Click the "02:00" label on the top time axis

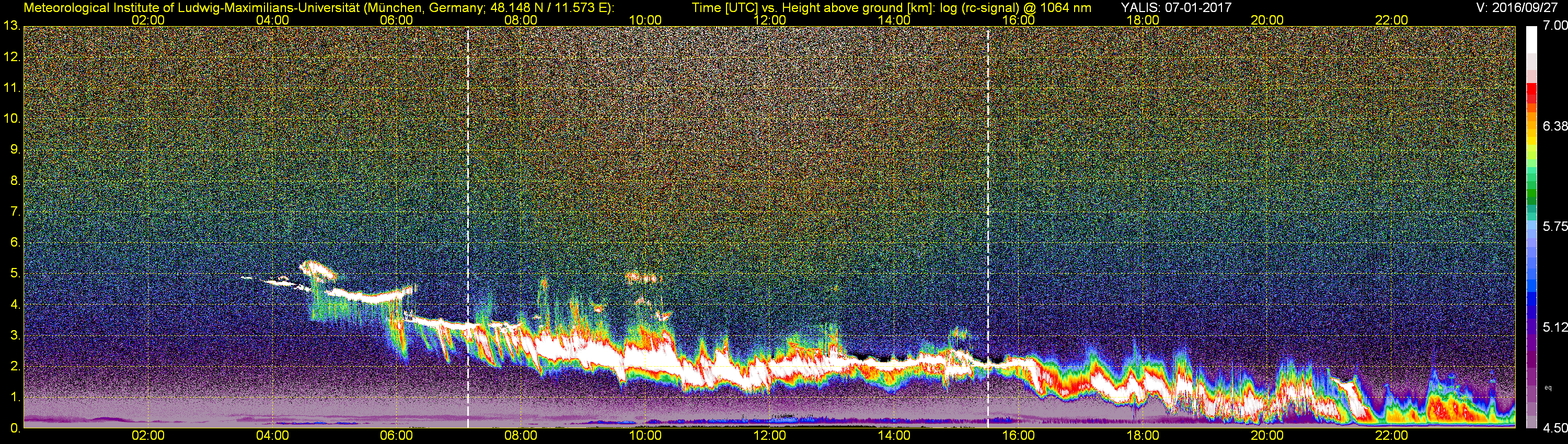pyautogui.click(x=148, y=20)
